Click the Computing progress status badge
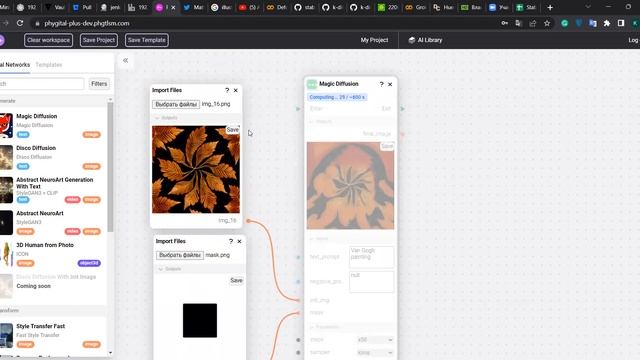 337,97
